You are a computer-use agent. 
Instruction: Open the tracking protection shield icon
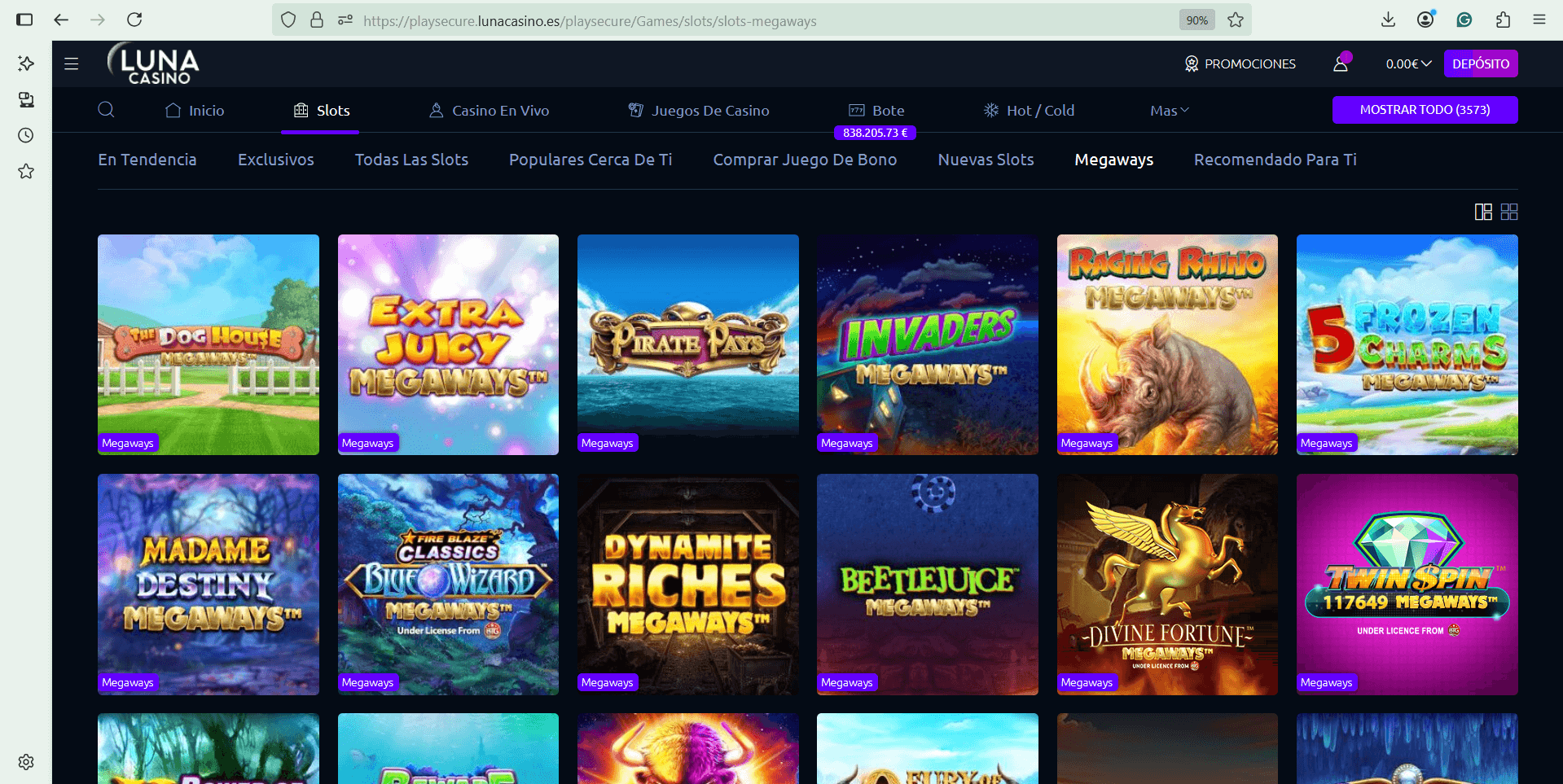[288, 20]
